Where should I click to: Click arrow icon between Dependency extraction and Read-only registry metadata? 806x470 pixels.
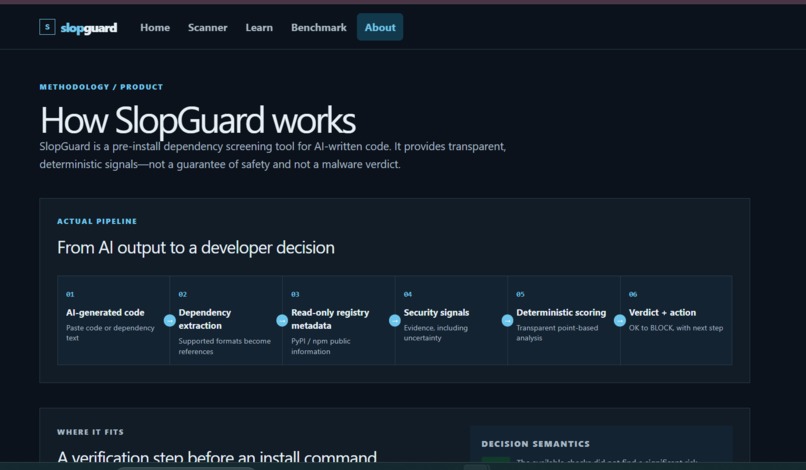pos(282,320)
